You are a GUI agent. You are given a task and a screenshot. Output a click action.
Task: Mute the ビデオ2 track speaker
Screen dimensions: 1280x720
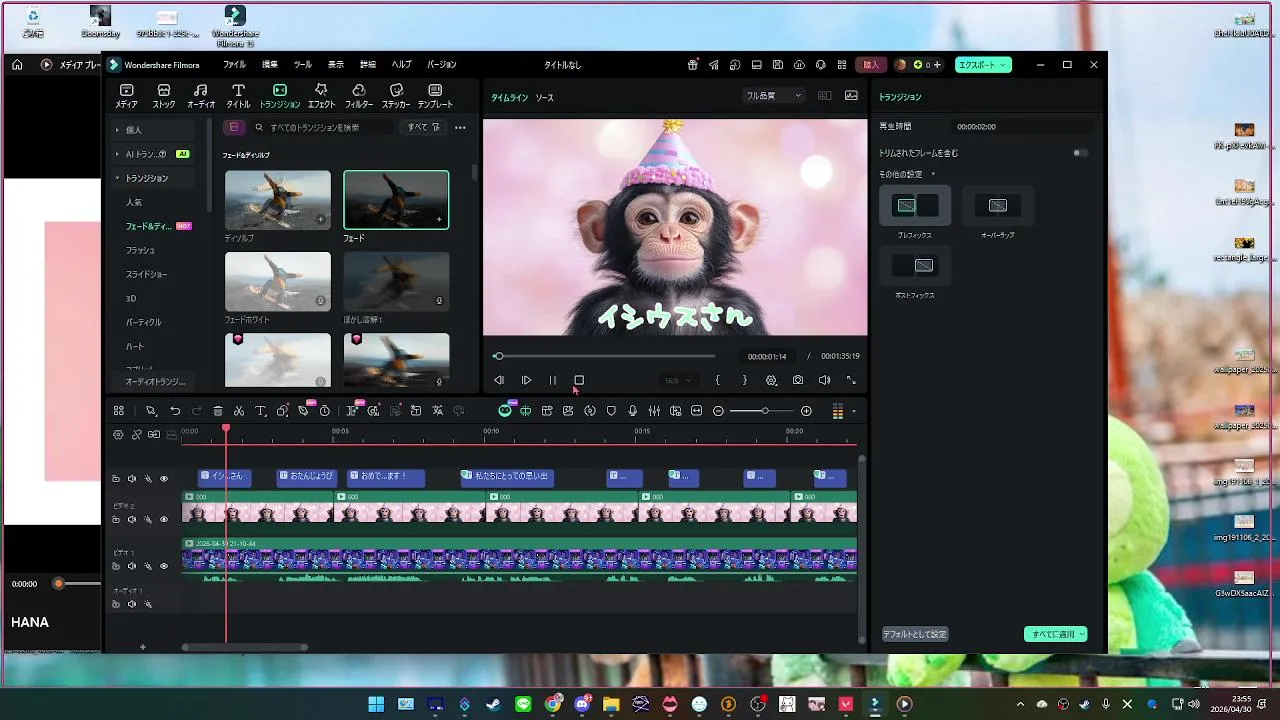[x=132, y=519]
